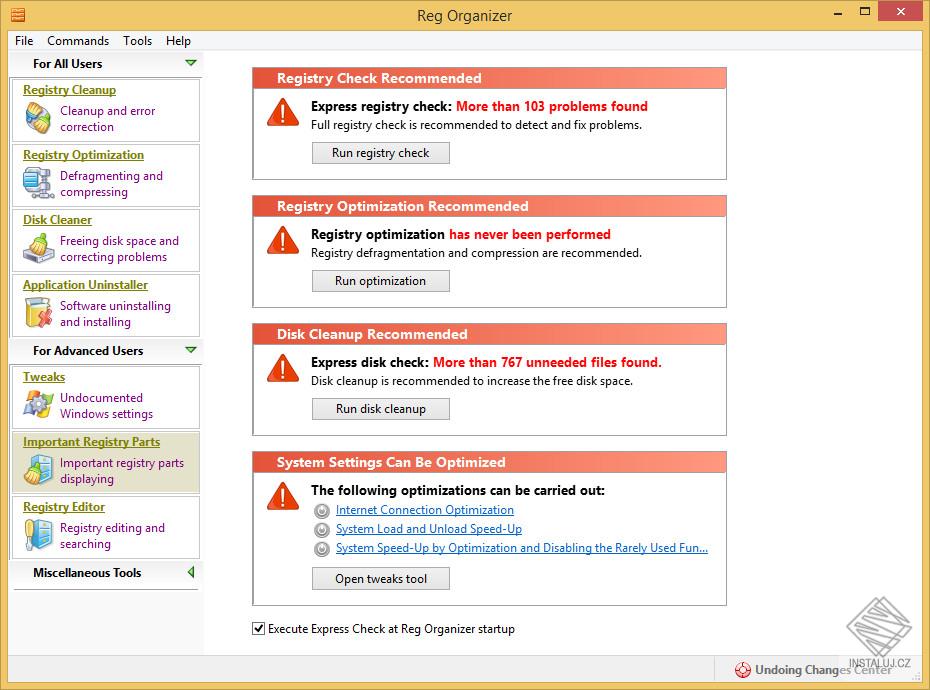This screenshot has width=930, height=690.
Task: Collapse the For All Users section arrow
Action: pyautogui.click(x=190, y=63)
